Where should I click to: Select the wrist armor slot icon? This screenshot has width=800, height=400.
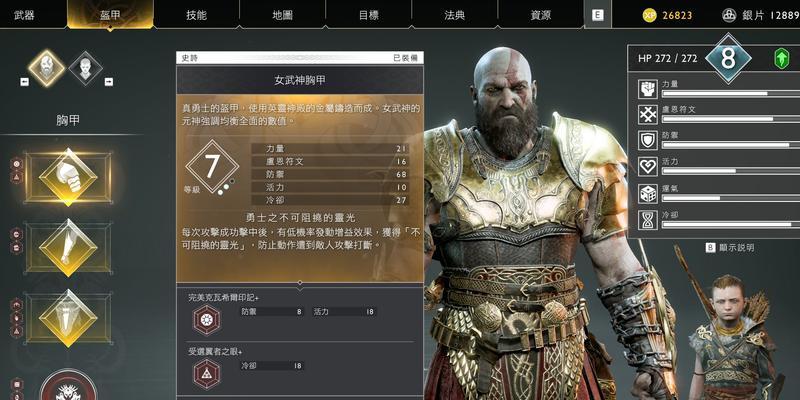(x=68, y=248)
